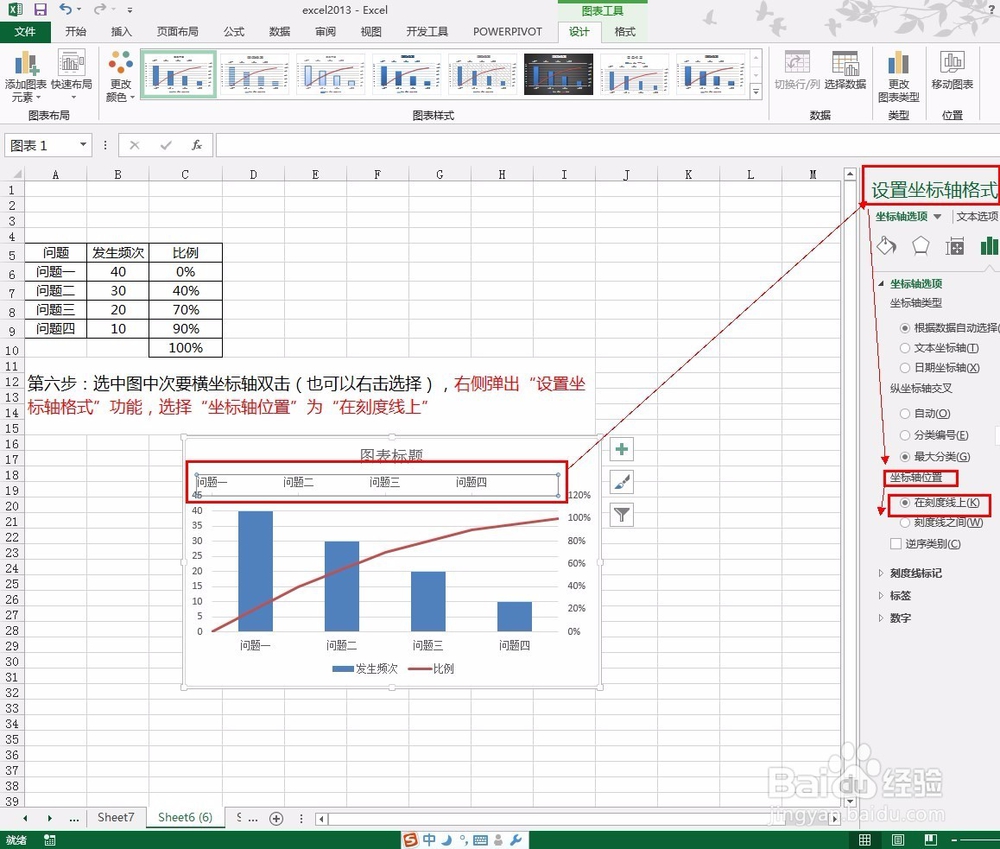Open Size & Properties icon in format pane
This screenshot has width=1000, height=849.
[x=955, y=246]
